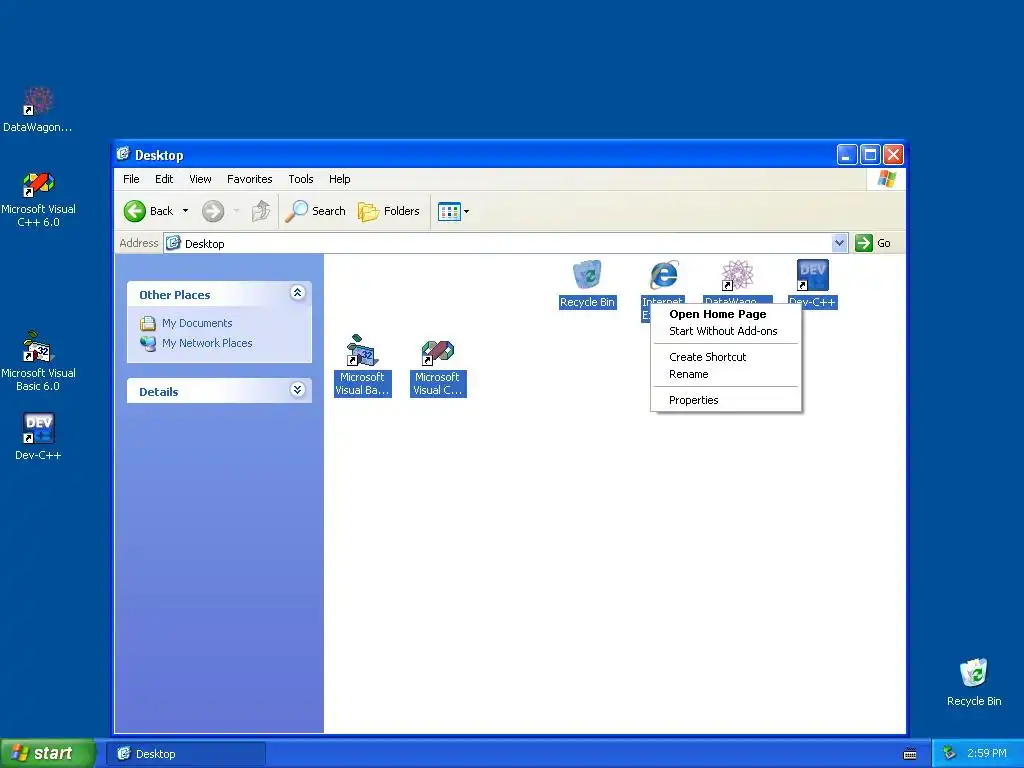This screenshot has height=768, width=1024.
Task: Choose Open Home Page from context menu
Action: coord(718,314)
